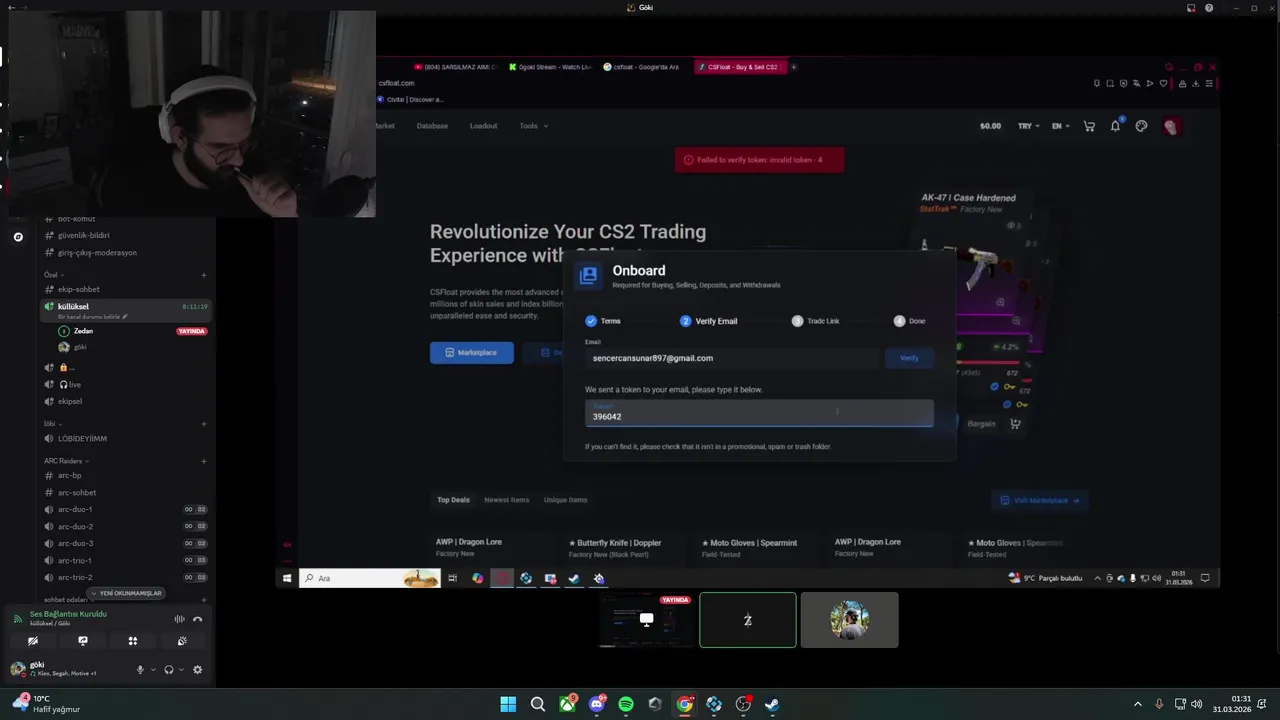Open CSFloat notifications bell
Screen dimensions: 1280x720
pyautogui.click(x=1115, y=126)
